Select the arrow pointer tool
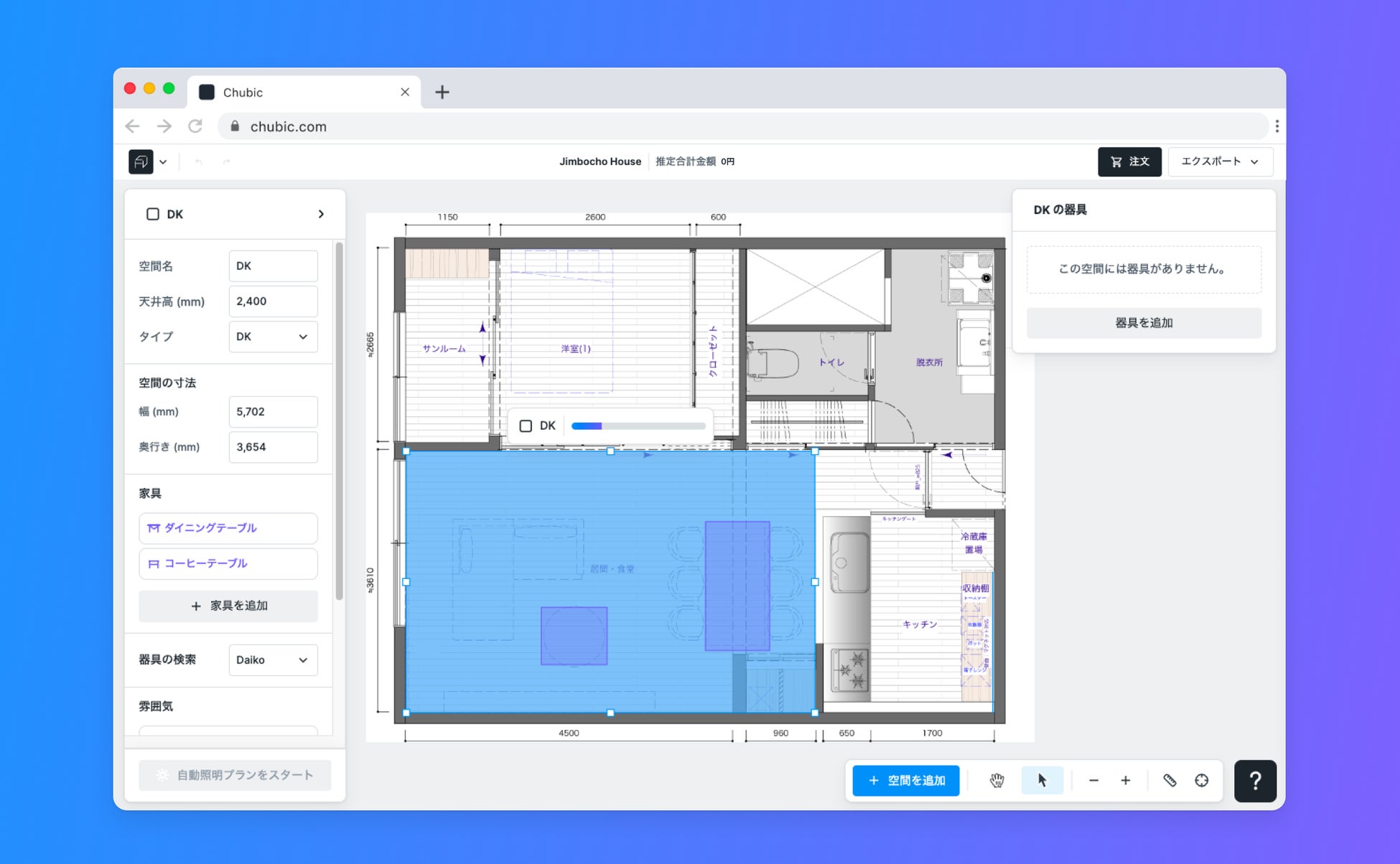 1042,780
